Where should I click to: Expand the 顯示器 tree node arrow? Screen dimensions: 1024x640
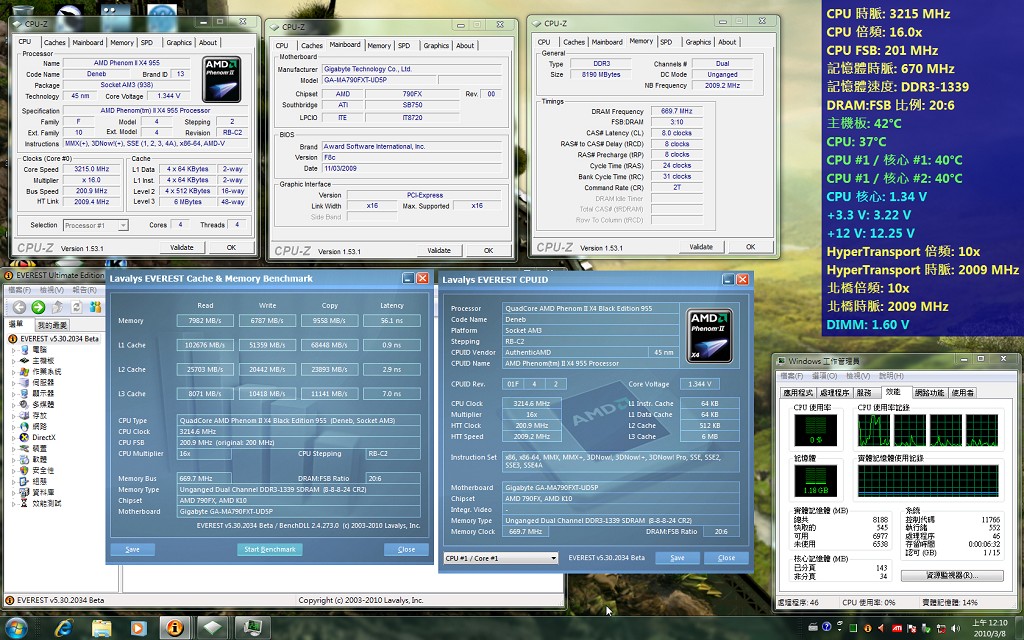click(14, 394)
